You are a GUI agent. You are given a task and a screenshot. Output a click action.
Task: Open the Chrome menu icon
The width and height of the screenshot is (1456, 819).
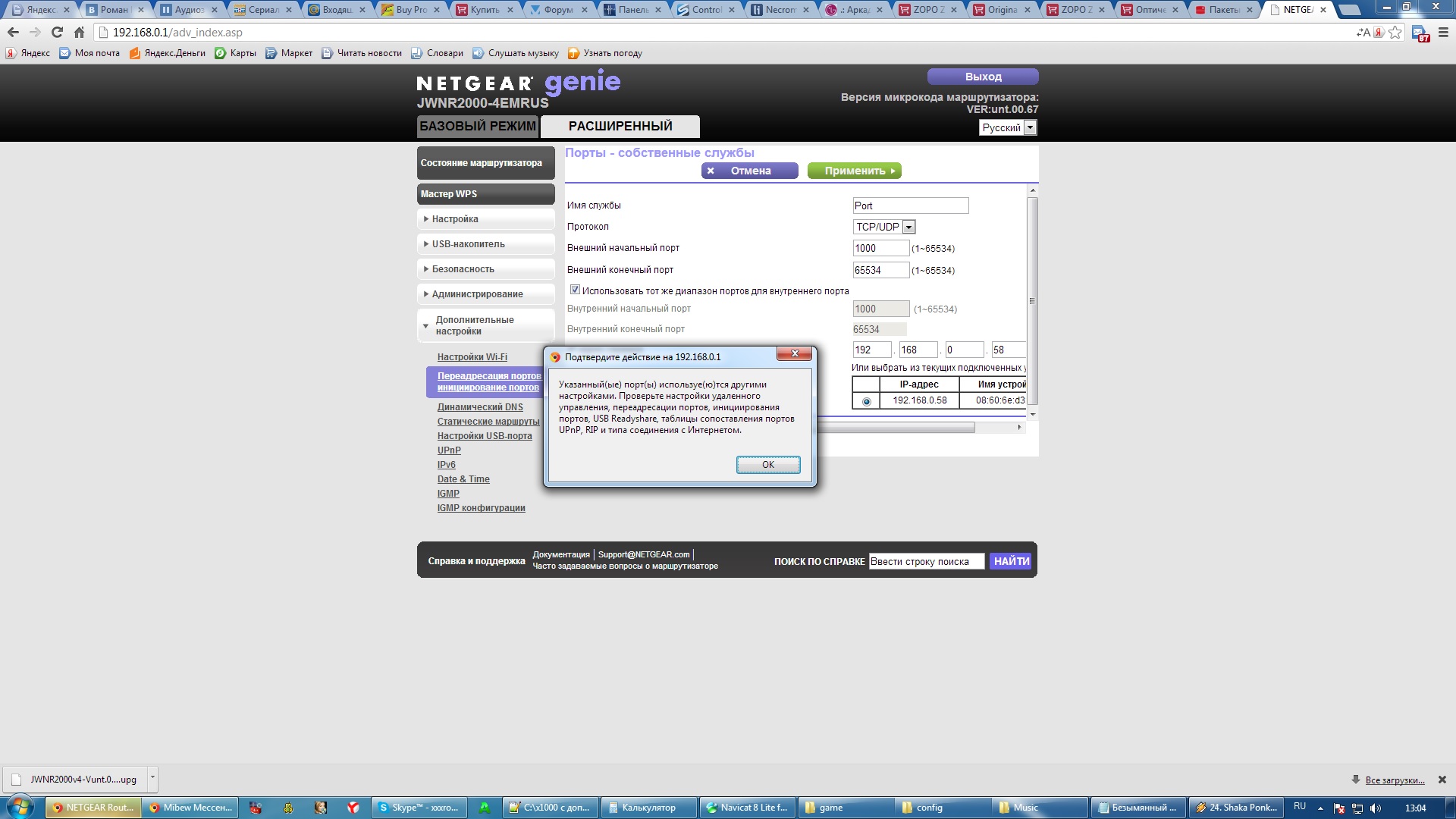[x=1443, y=33]
